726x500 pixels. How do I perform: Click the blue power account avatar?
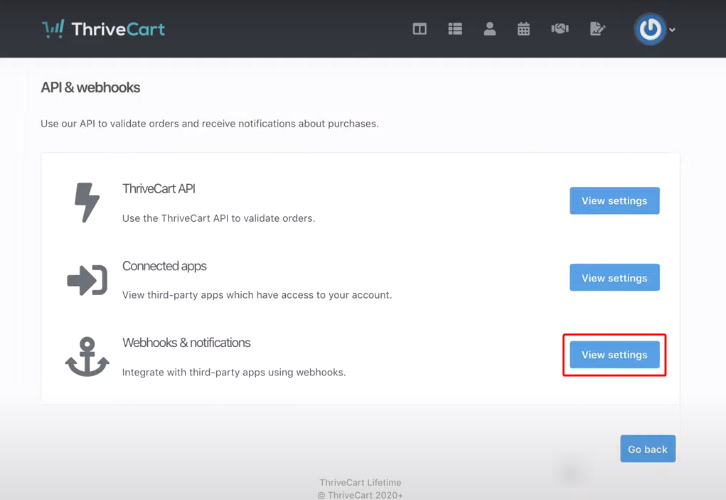(x=650, y=29)
